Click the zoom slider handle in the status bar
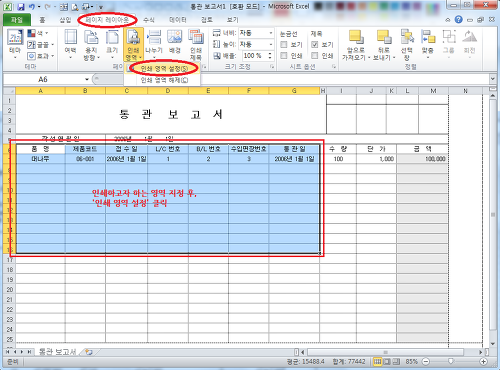The height and width of the screenshot is (370, 500). pos(451,361)
